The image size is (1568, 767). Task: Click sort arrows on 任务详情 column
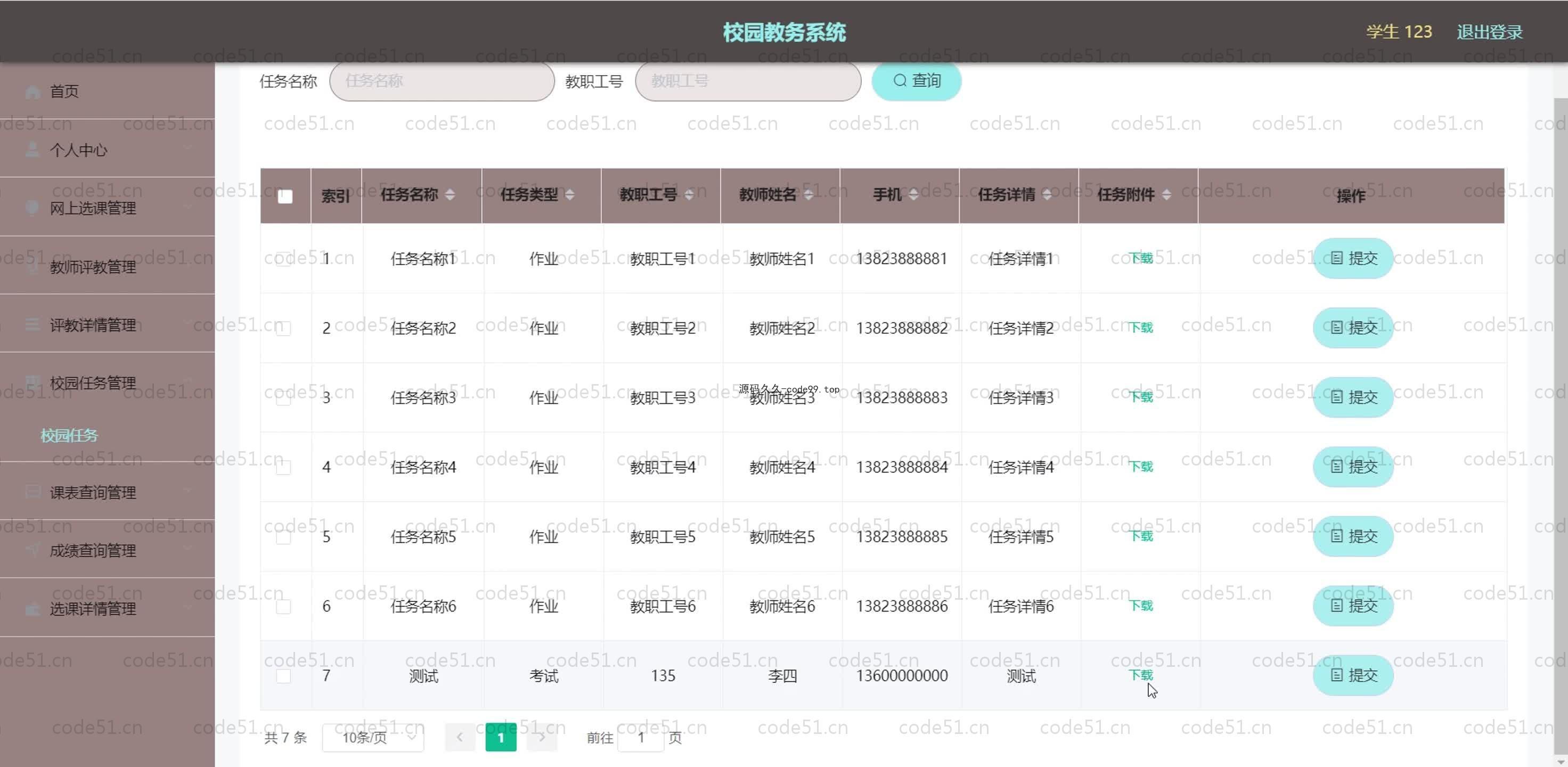[x=1047, y=195]
